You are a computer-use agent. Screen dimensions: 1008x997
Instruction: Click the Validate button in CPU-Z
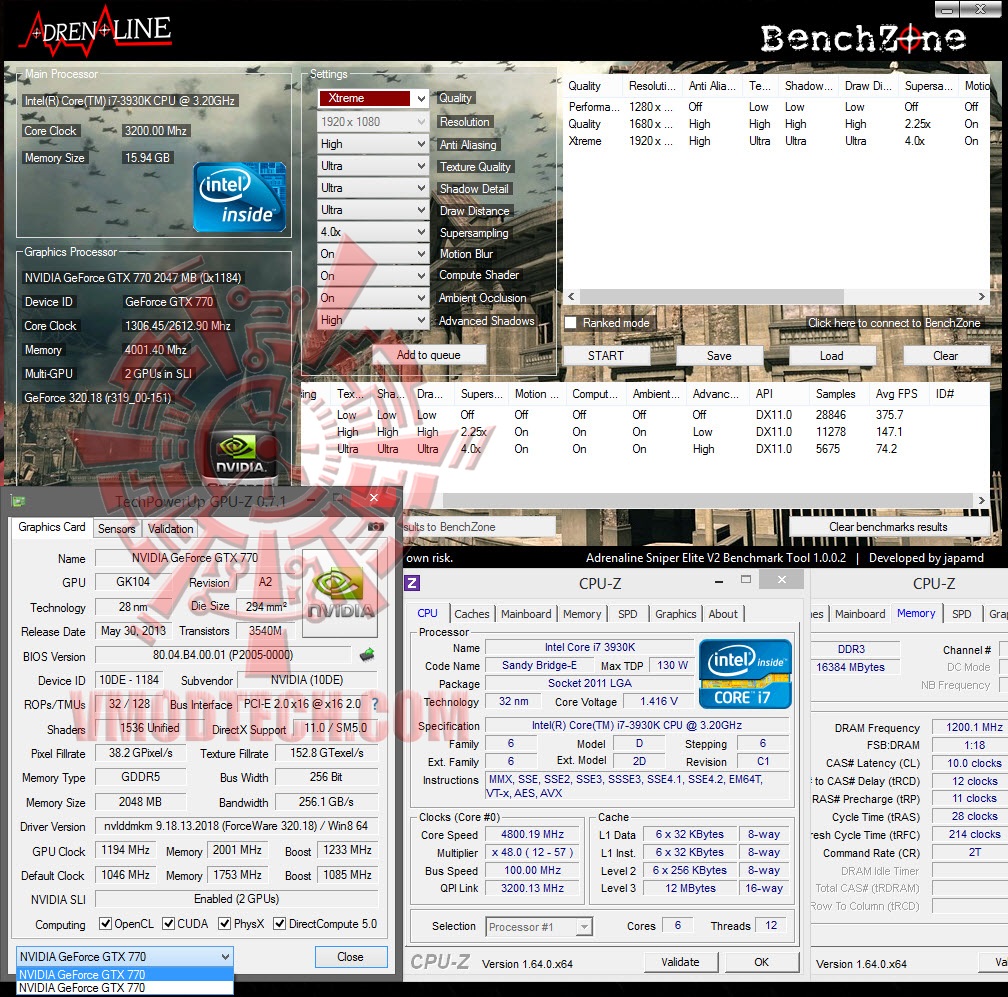pyautogui.click(x=681, y=962)
